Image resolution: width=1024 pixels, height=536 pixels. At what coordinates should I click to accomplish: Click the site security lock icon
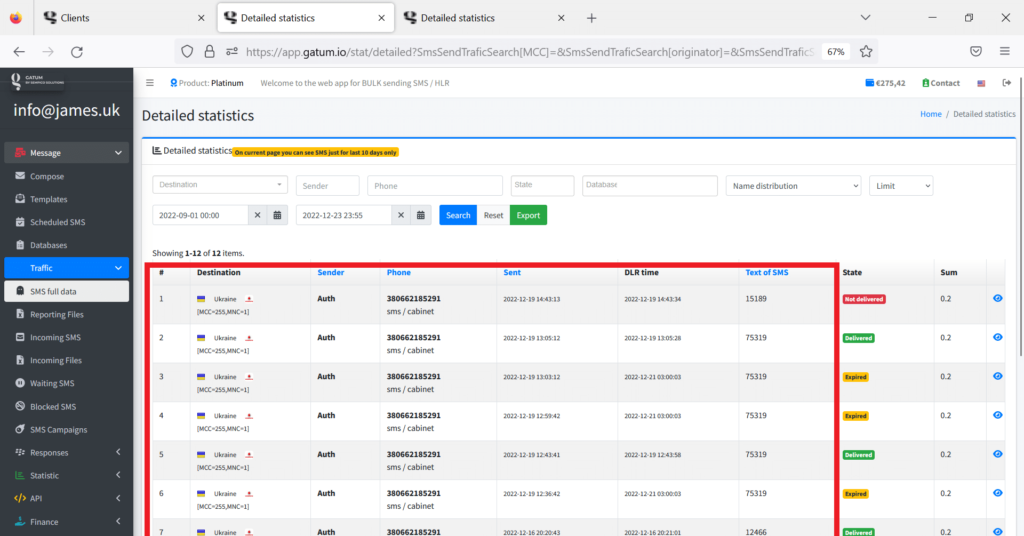pos(209,52)
